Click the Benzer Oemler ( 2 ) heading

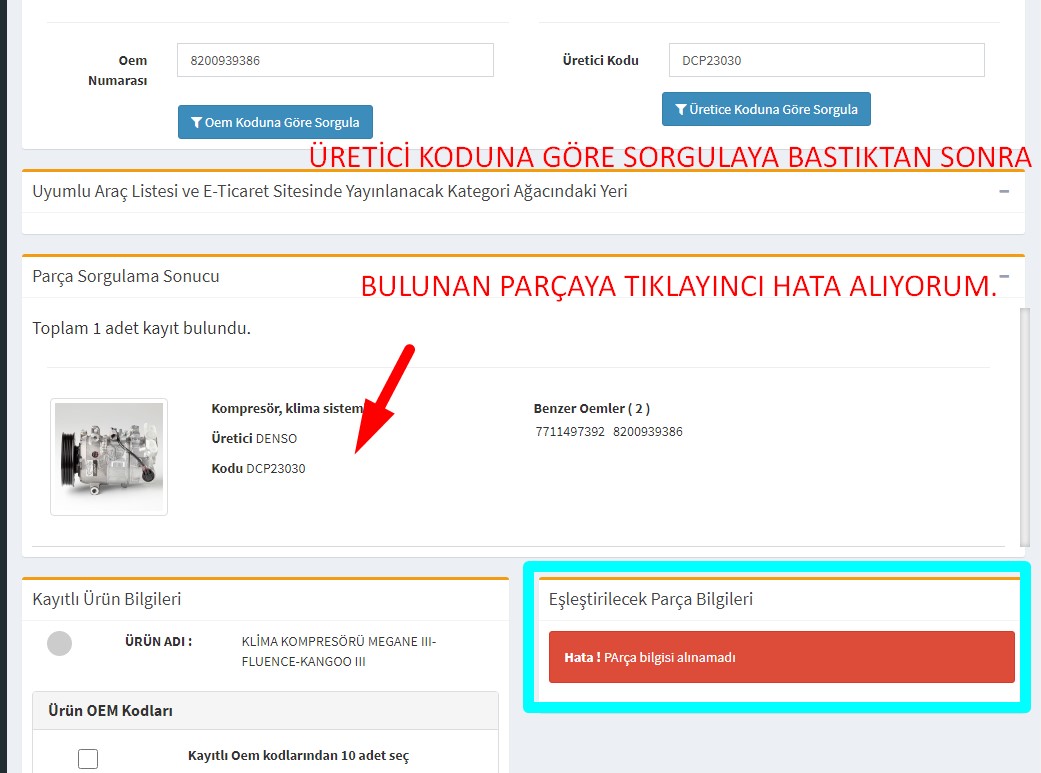pyautogui.click(x=592, y=408)
